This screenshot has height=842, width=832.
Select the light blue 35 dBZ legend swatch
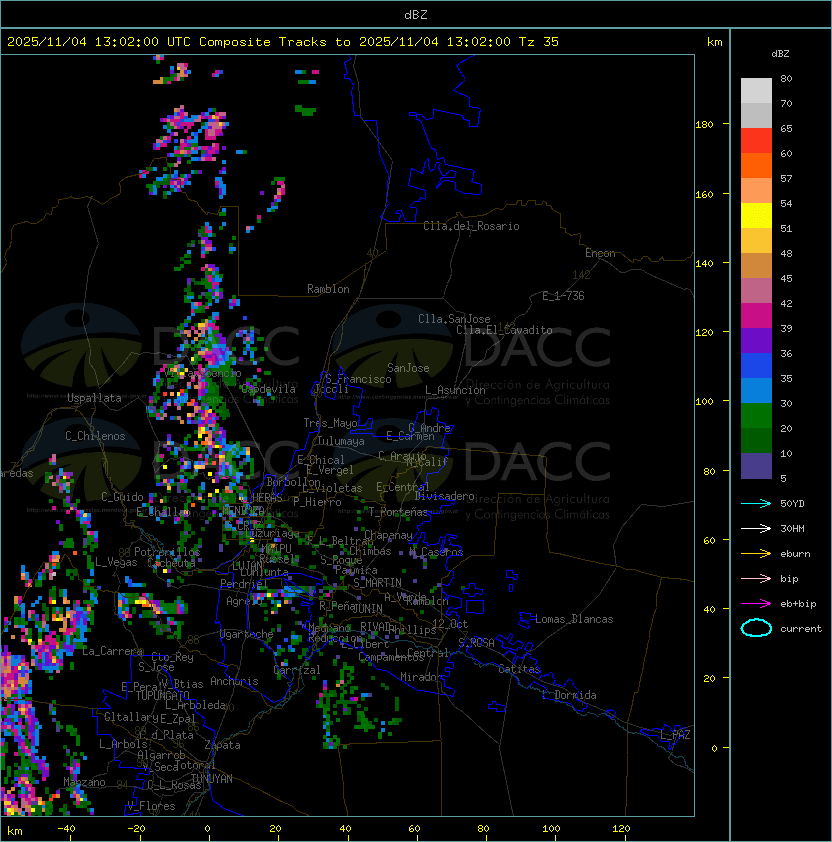pyautogui.click(x=756, y=390)
